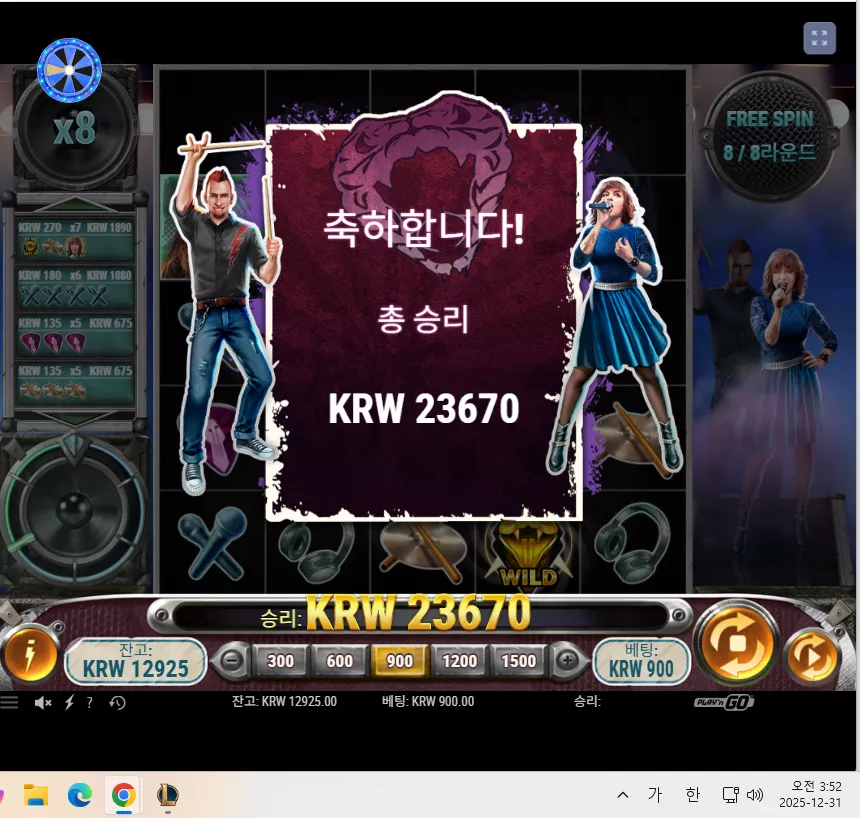Screen dimensions: 860x818
Task: Open the hamburger menu icon
Action: (x=9, y=702)
